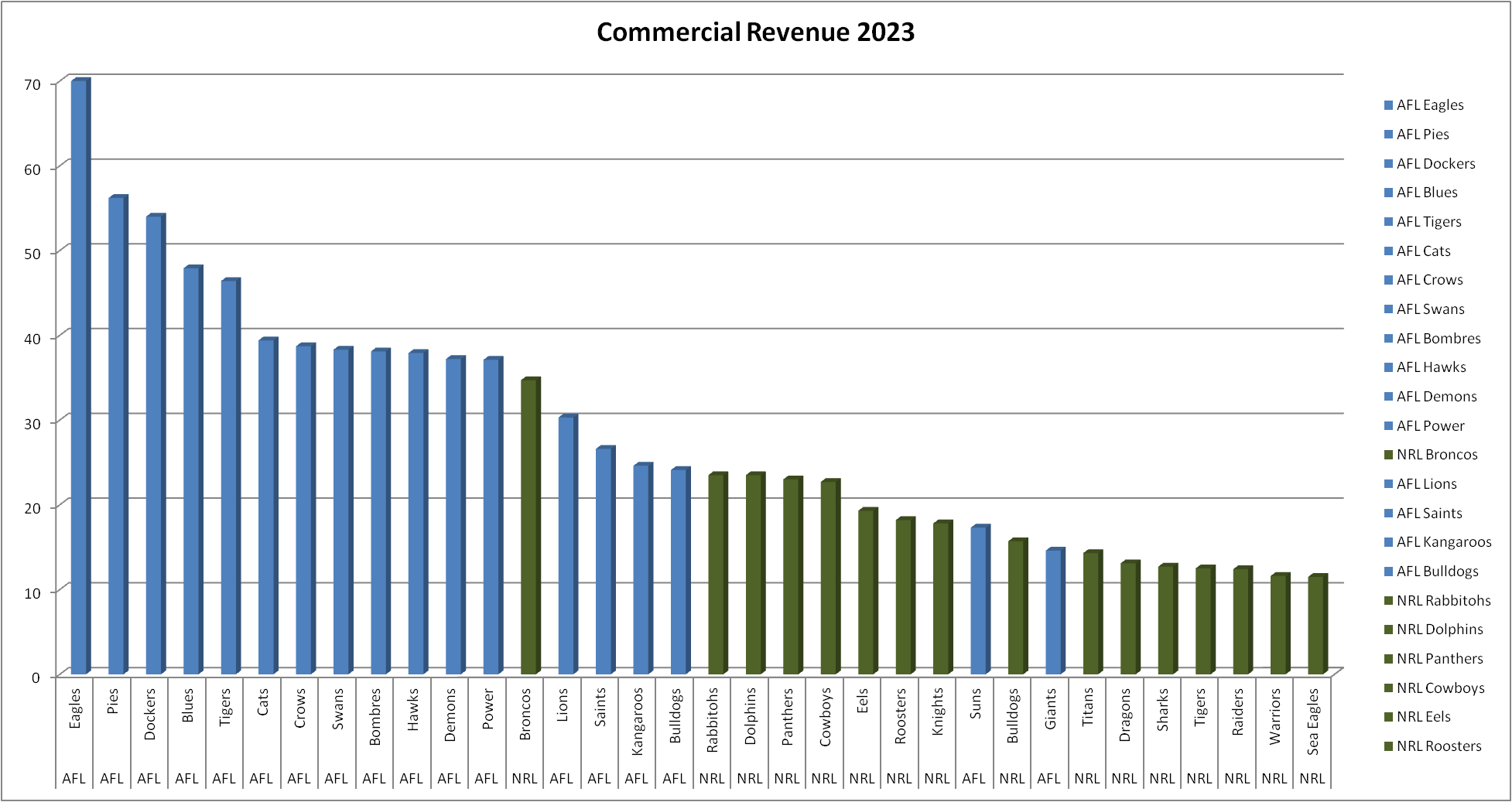The image size is (1512, 802).
Task: Select the Sea Eagles bar
Action: (x=1318, y=624)
